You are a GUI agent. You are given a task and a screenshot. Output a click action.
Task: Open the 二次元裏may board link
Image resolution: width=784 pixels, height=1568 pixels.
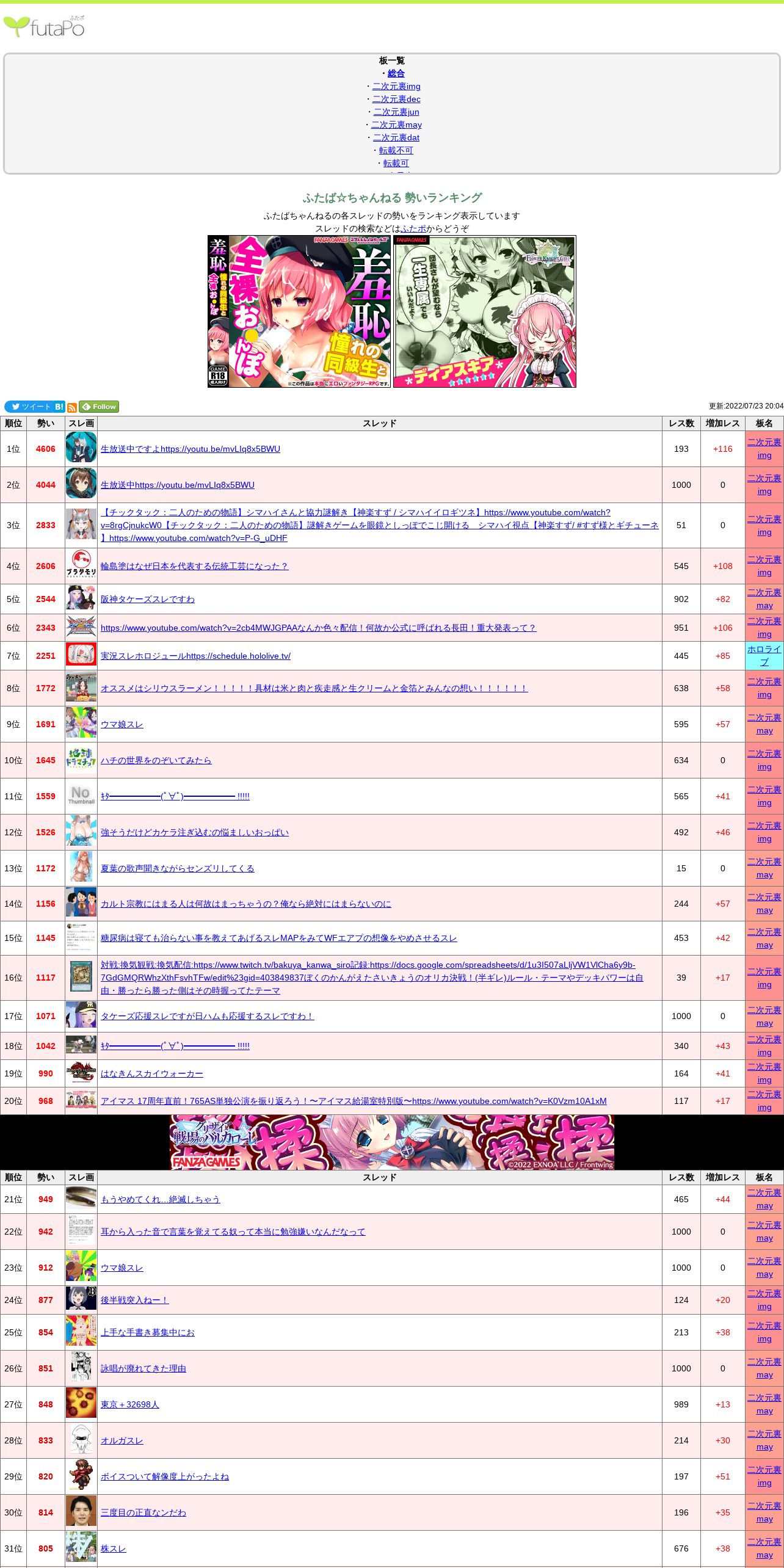(x=396, y=125)
